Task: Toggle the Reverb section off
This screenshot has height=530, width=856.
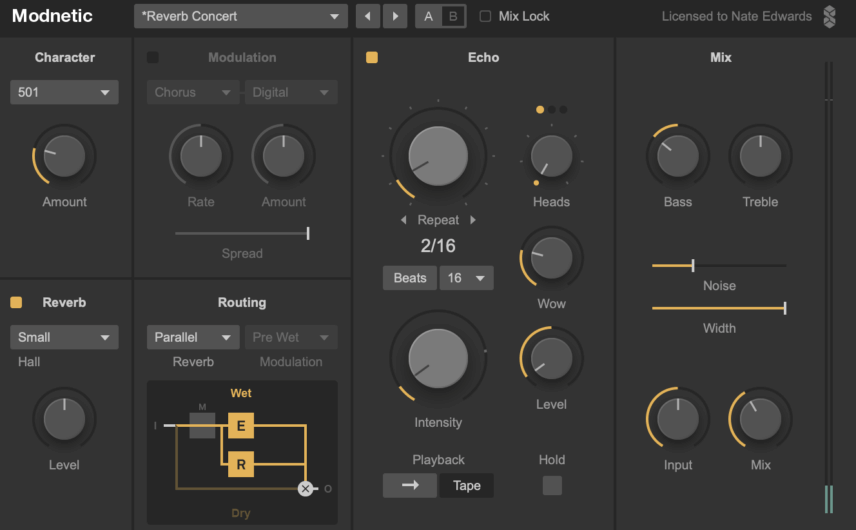Action: (x=16, y=302)
